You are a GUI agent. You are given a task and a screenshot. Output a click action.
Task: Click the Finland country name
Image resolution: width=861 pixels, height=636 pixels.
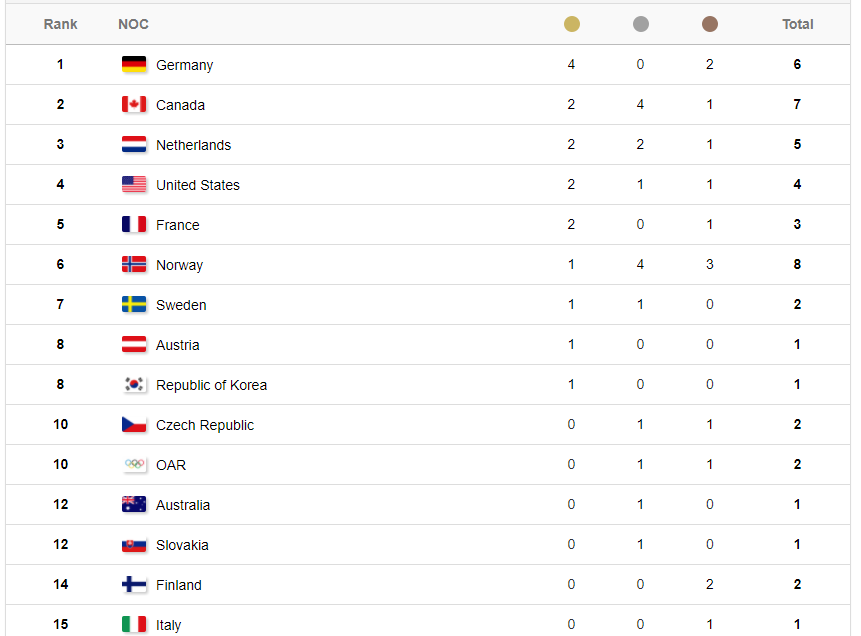coord(178,585)
